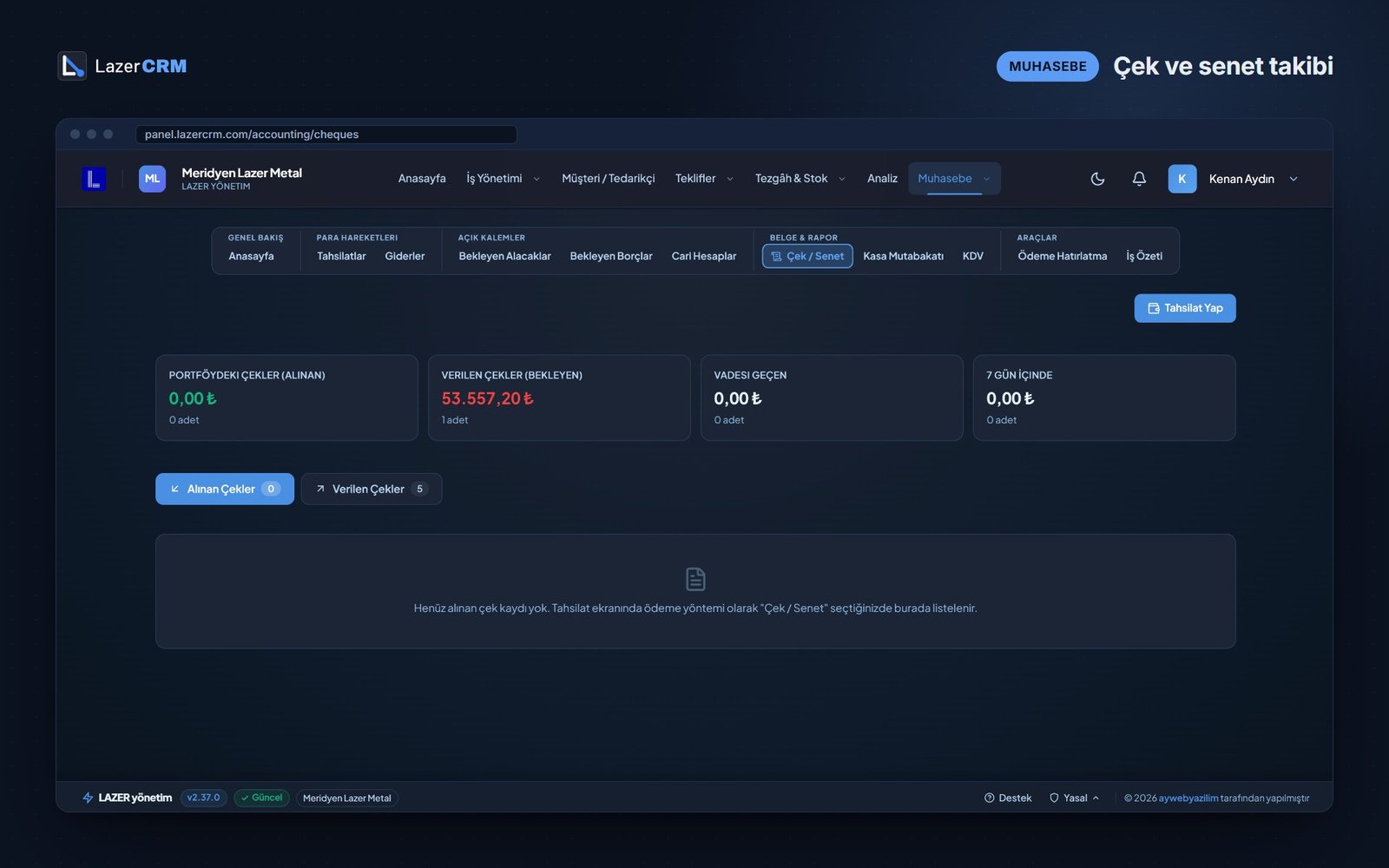This screenshot has width=1389, height=868.
Task: Click the lightning bolt icon in the footer
Action: coord(88,798)
